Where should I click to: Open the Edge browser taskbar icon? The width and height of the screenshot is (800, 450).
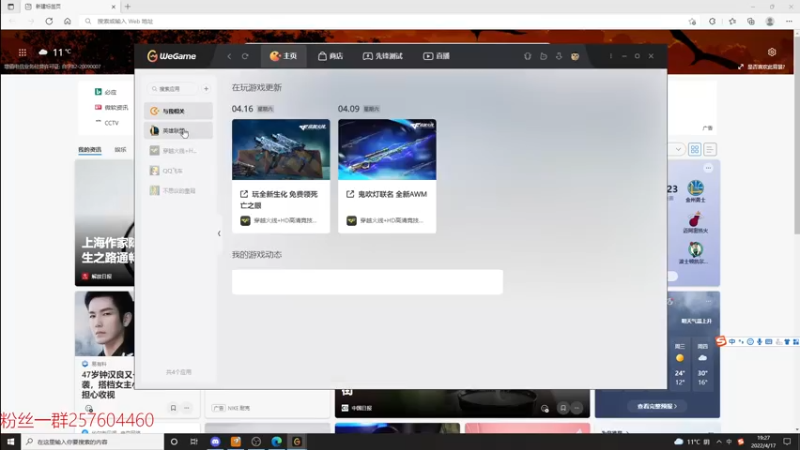coord(277,442)
